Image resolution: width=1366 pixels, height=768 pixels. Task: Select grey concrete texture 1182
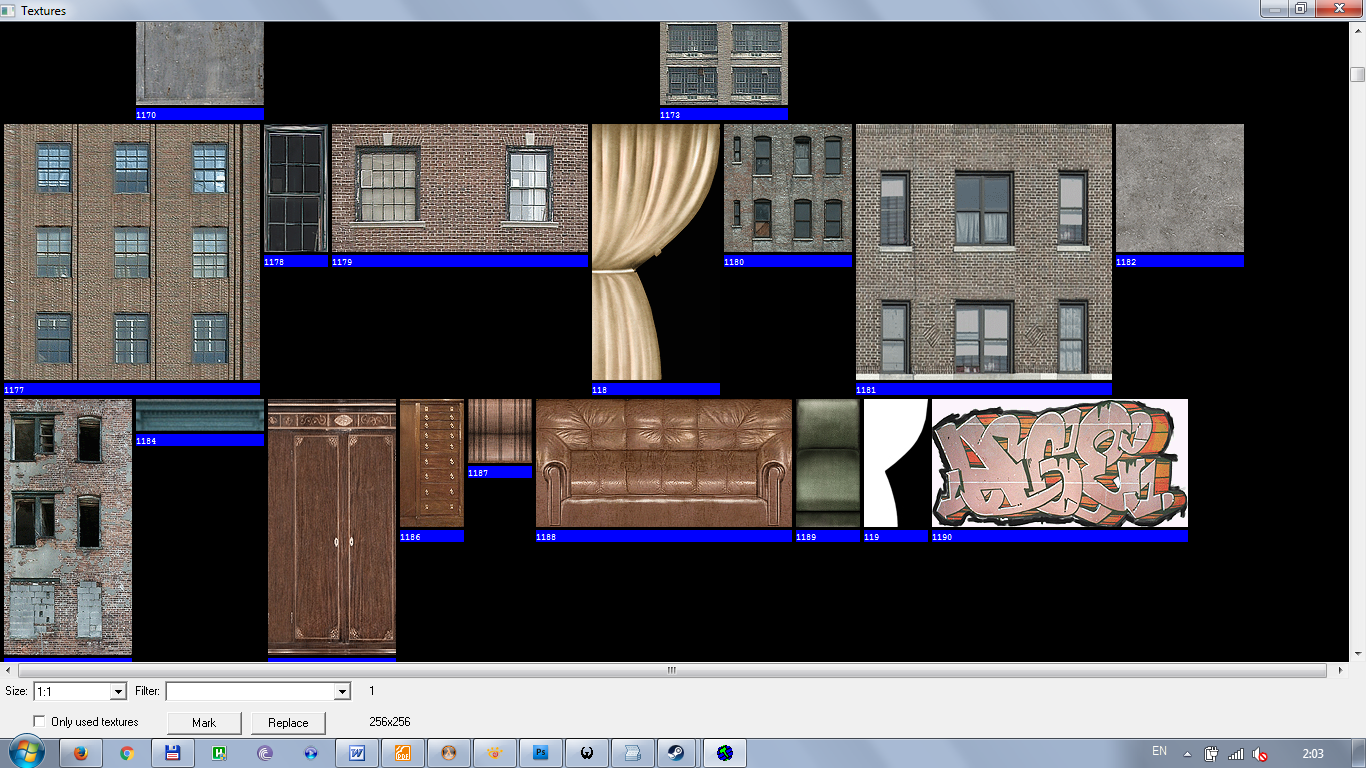click(1180, 188)
